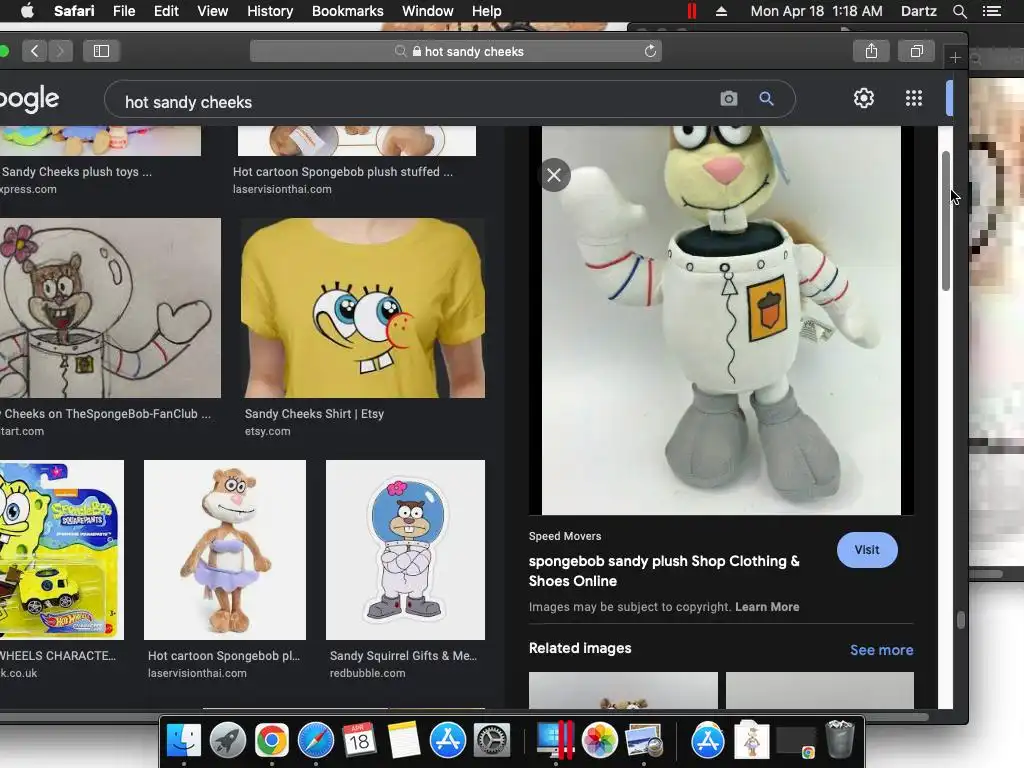This screenshot has height=768, width=1024.
Task: Open spongebob sandy plush Shop Clothing title
Action: point(664,571)
